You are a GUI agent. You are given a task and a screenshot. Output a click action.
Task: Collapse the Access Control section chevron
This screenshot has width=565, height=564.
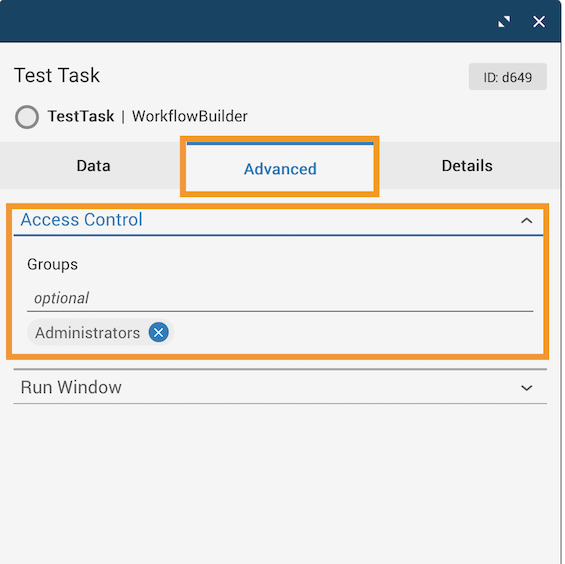click(x=526, y=221)
